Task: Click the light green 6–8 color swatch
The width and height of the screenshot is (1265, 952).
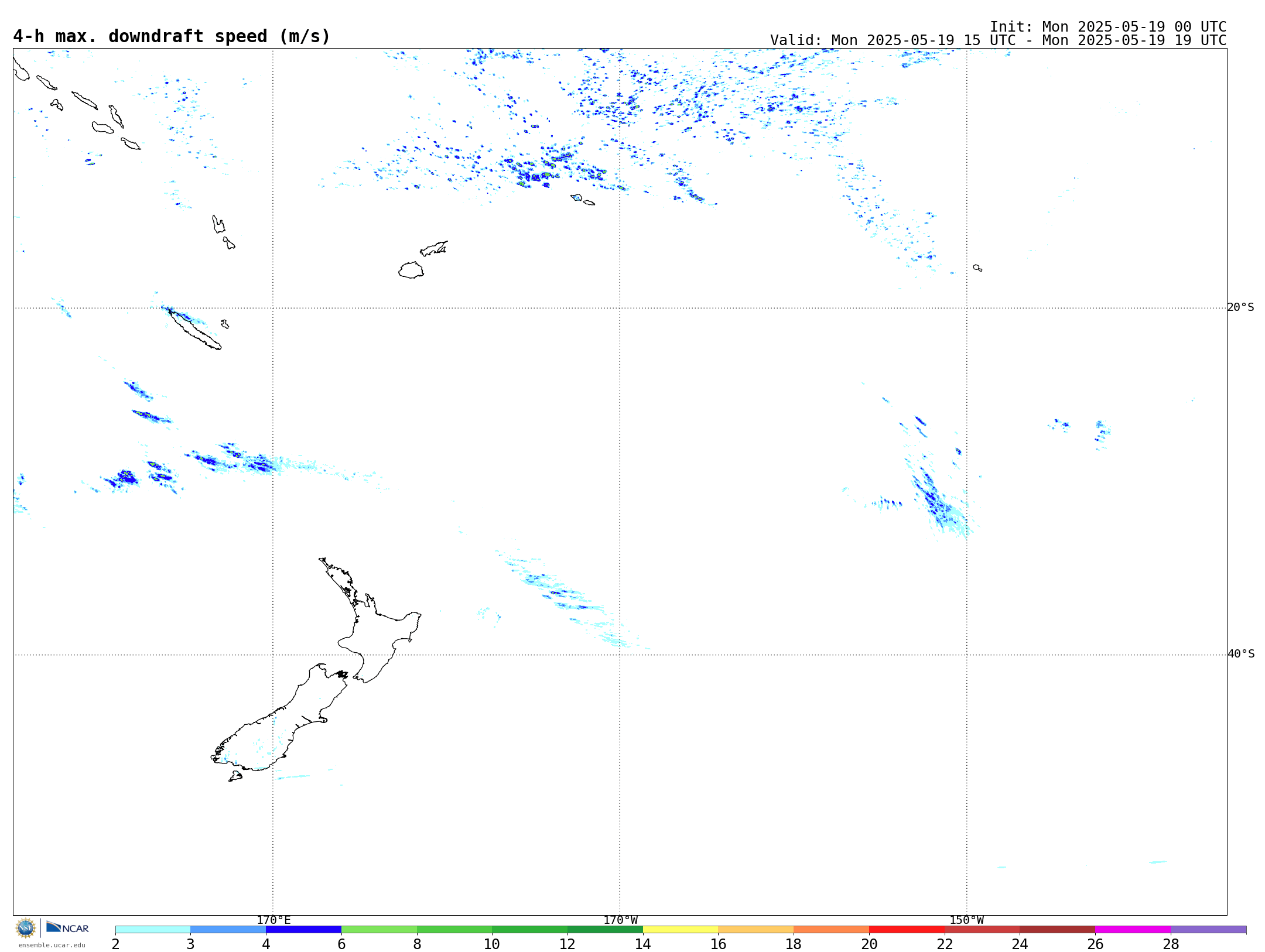Action: (x=379, y=929)
